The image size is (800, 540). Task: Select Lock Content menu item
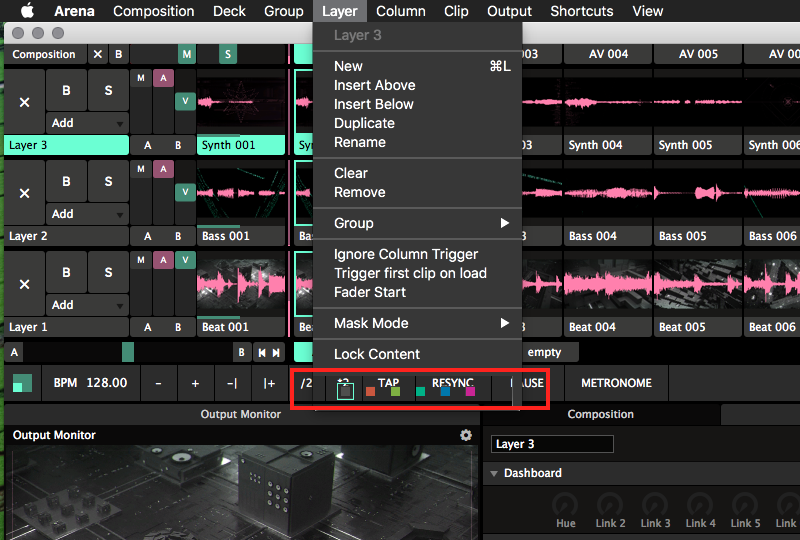click(x=377, y=354)
